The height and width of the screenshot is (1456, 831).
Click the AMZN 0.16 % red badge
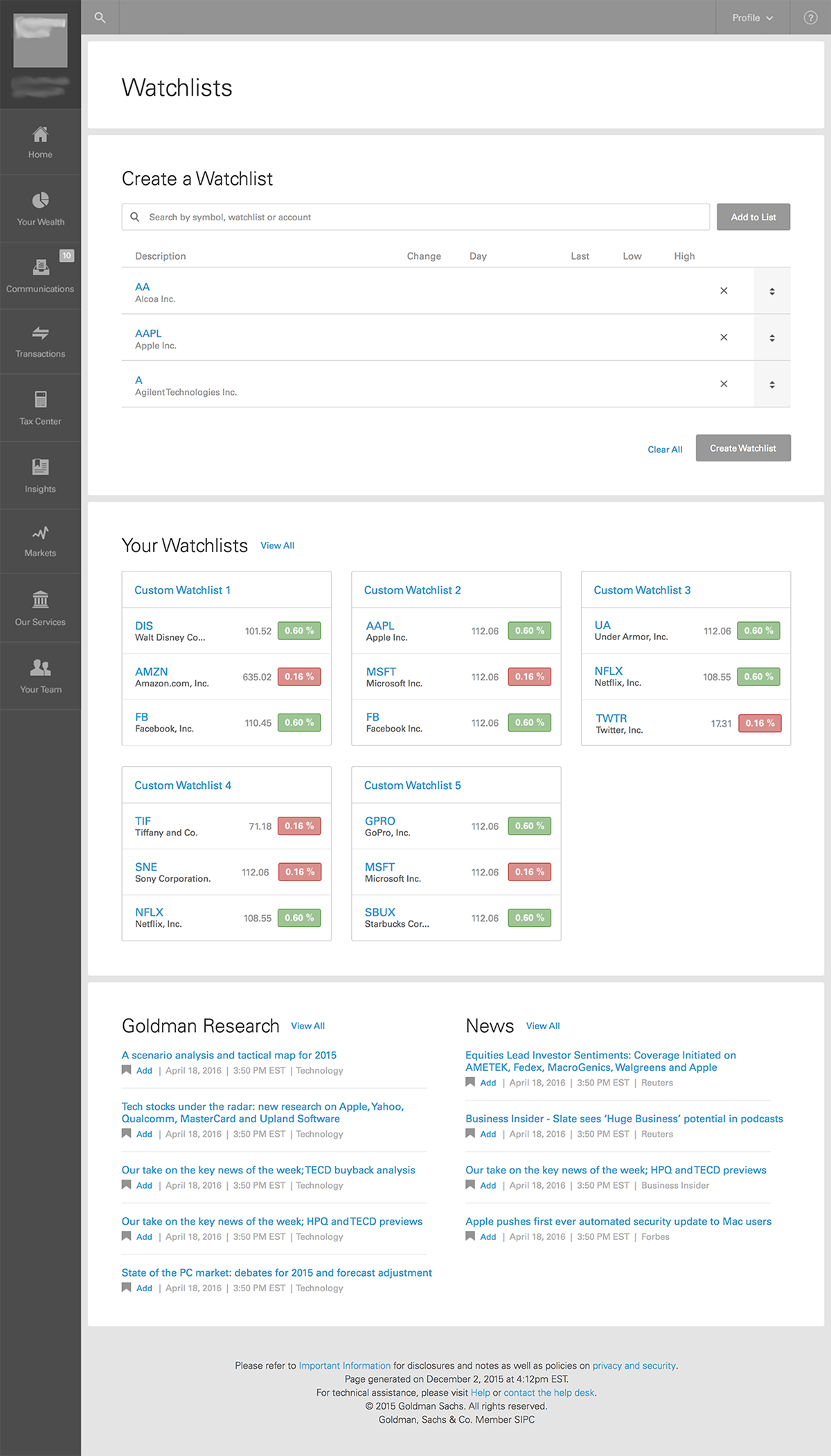pos(299,677)
